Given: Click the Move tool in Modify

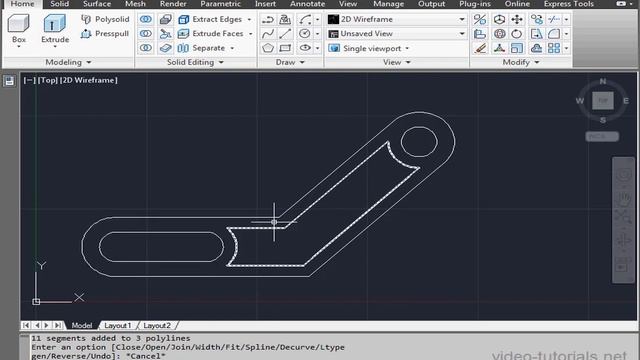Looking at the screenshot, I should 517,19.
